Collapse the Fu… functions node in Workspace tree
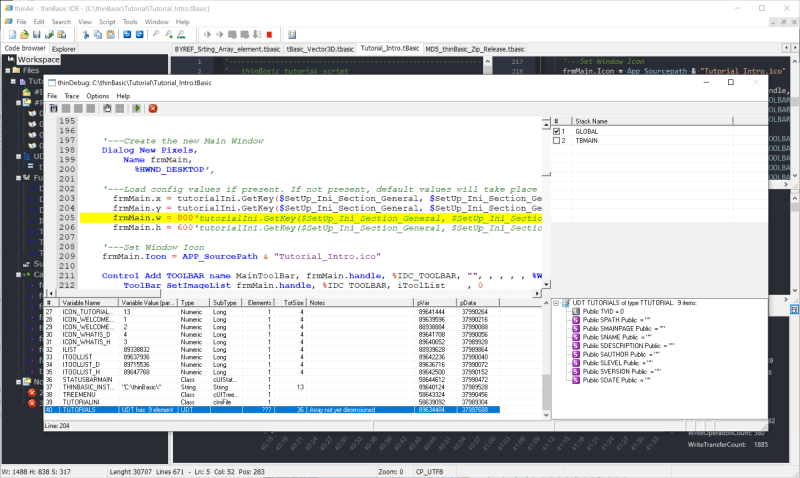 tap(18, 178)
